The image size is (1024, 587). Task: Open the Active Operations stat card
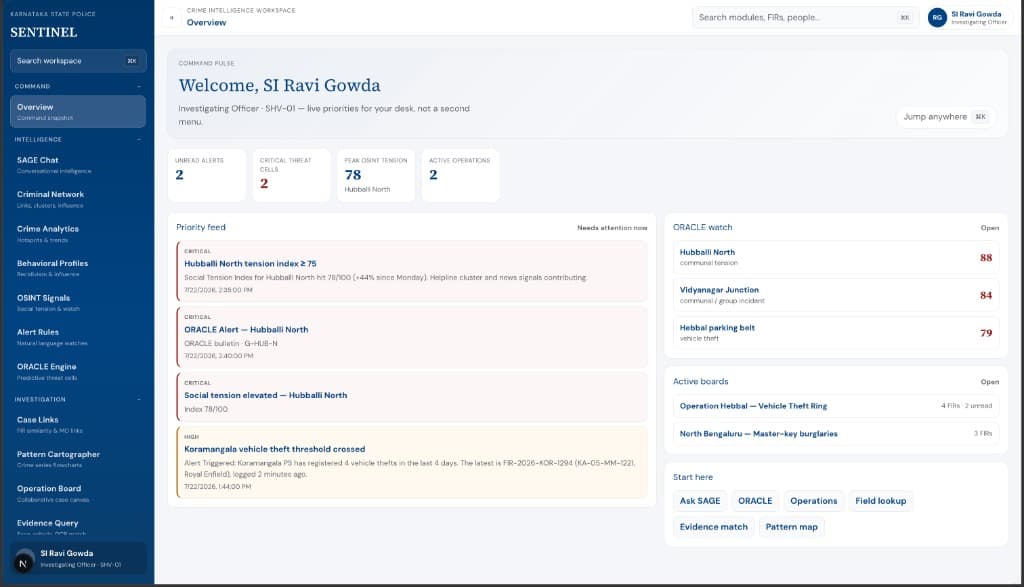460,175
